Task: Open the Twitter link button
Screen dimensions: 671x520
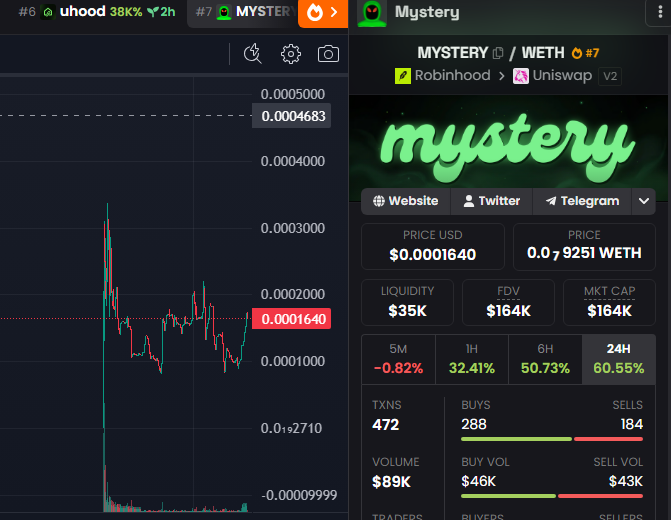Action: pyautogui.click(x=492, y=201)
